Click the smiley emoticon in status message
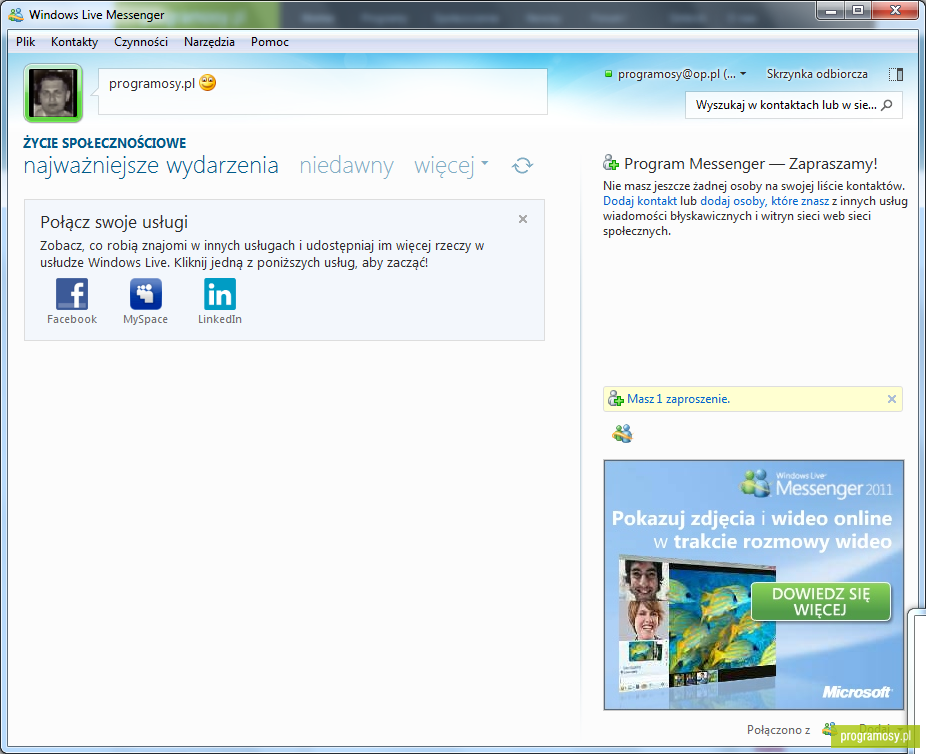926x754 pixels. point(207,83)
